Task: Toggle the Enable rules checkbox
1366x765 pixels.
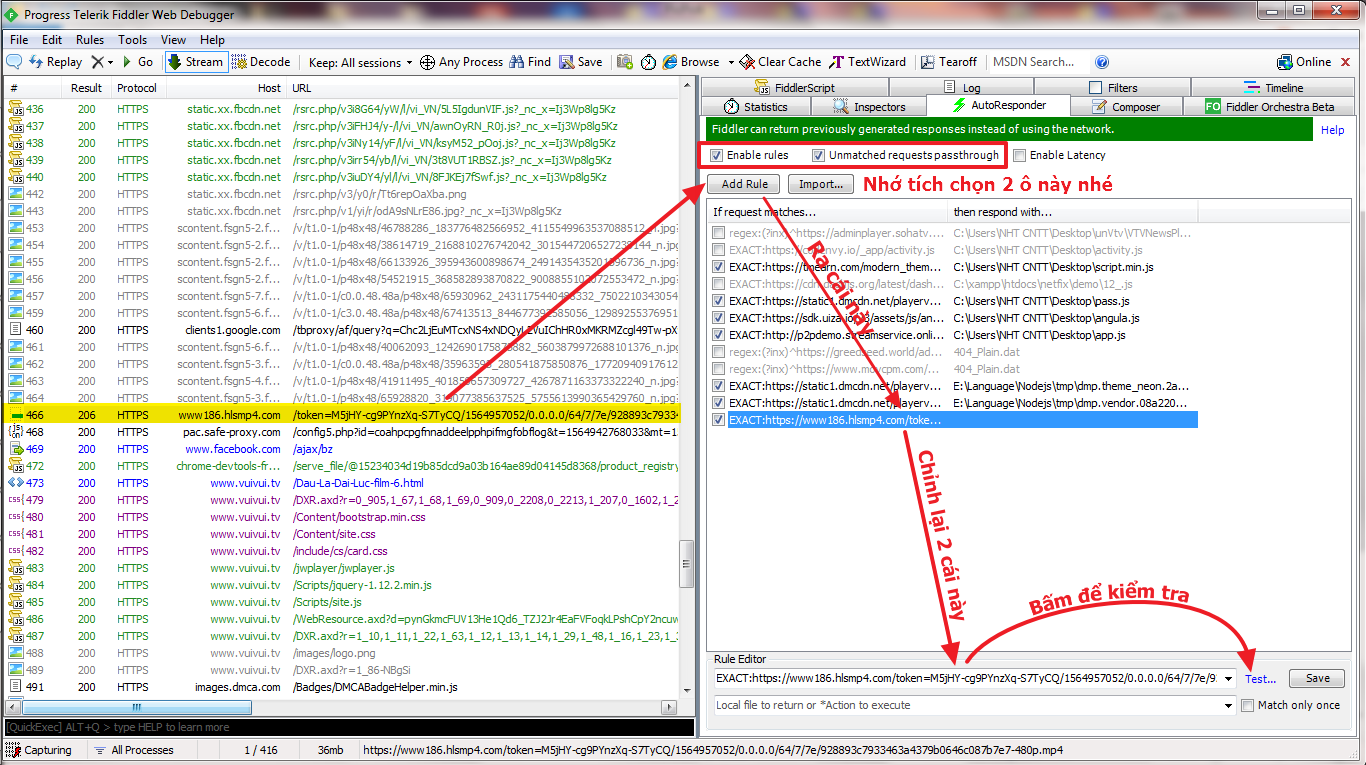Action: 716,155
